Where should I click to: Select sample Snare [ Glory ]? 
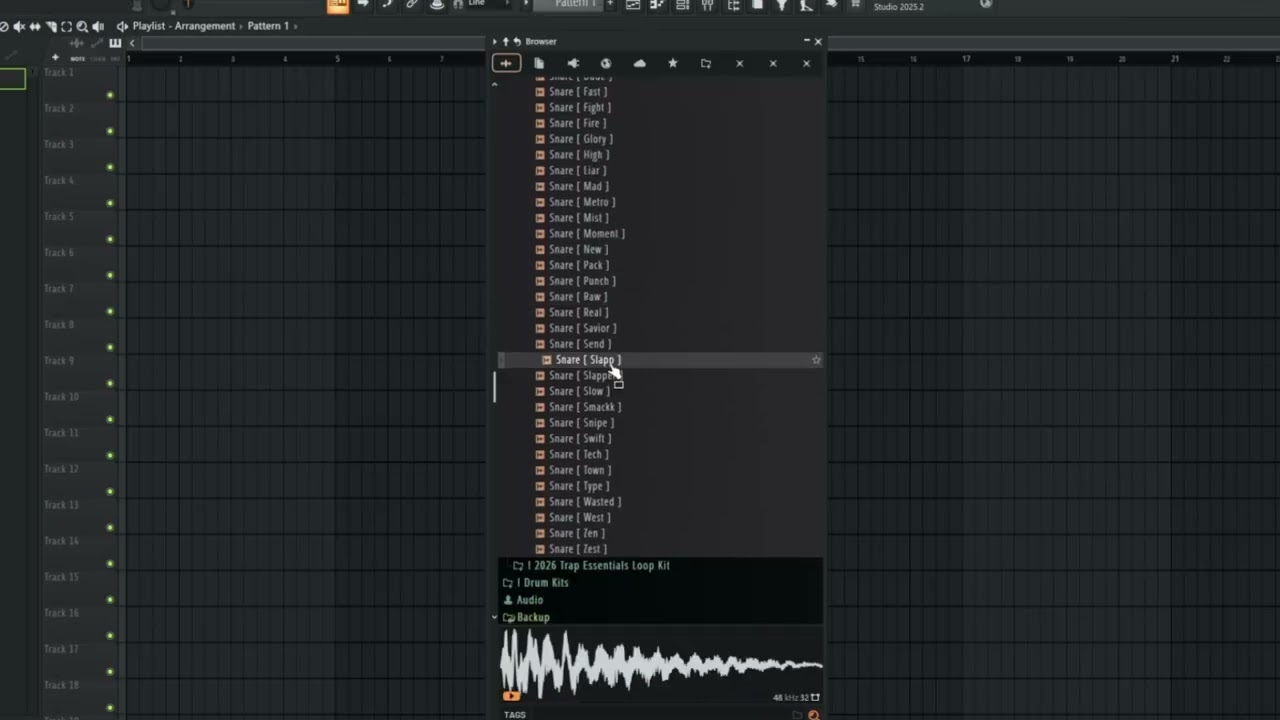[x=581, y=139]
